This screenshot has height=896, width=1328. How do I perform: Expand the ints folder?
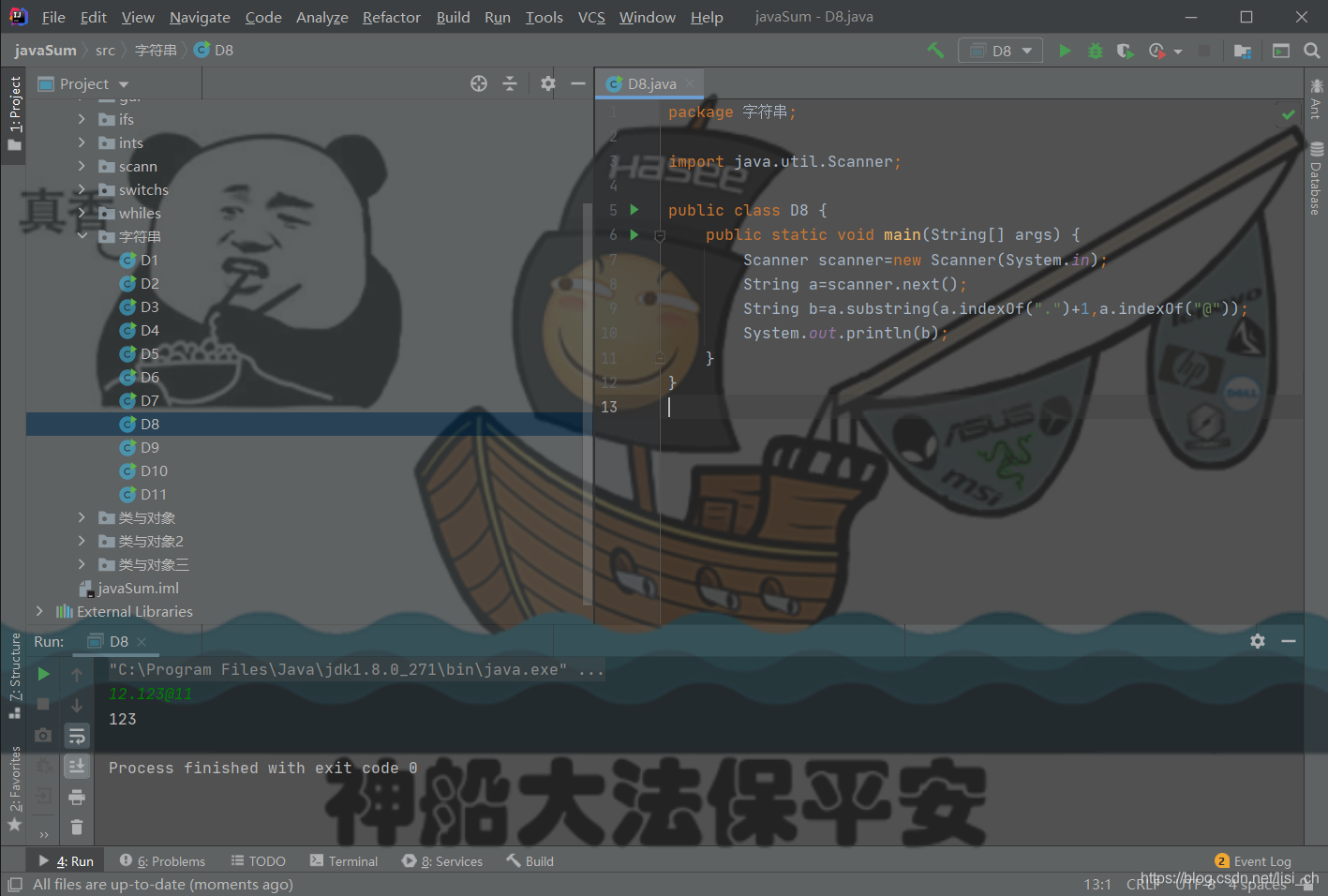pos(82,142)
